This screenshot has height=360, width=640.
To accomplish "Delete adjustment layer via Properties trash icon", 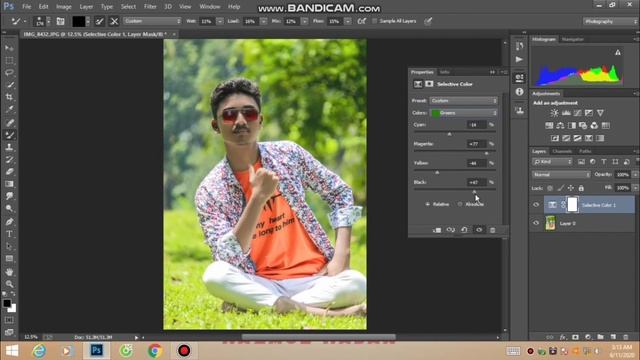I will click(493, 230).
